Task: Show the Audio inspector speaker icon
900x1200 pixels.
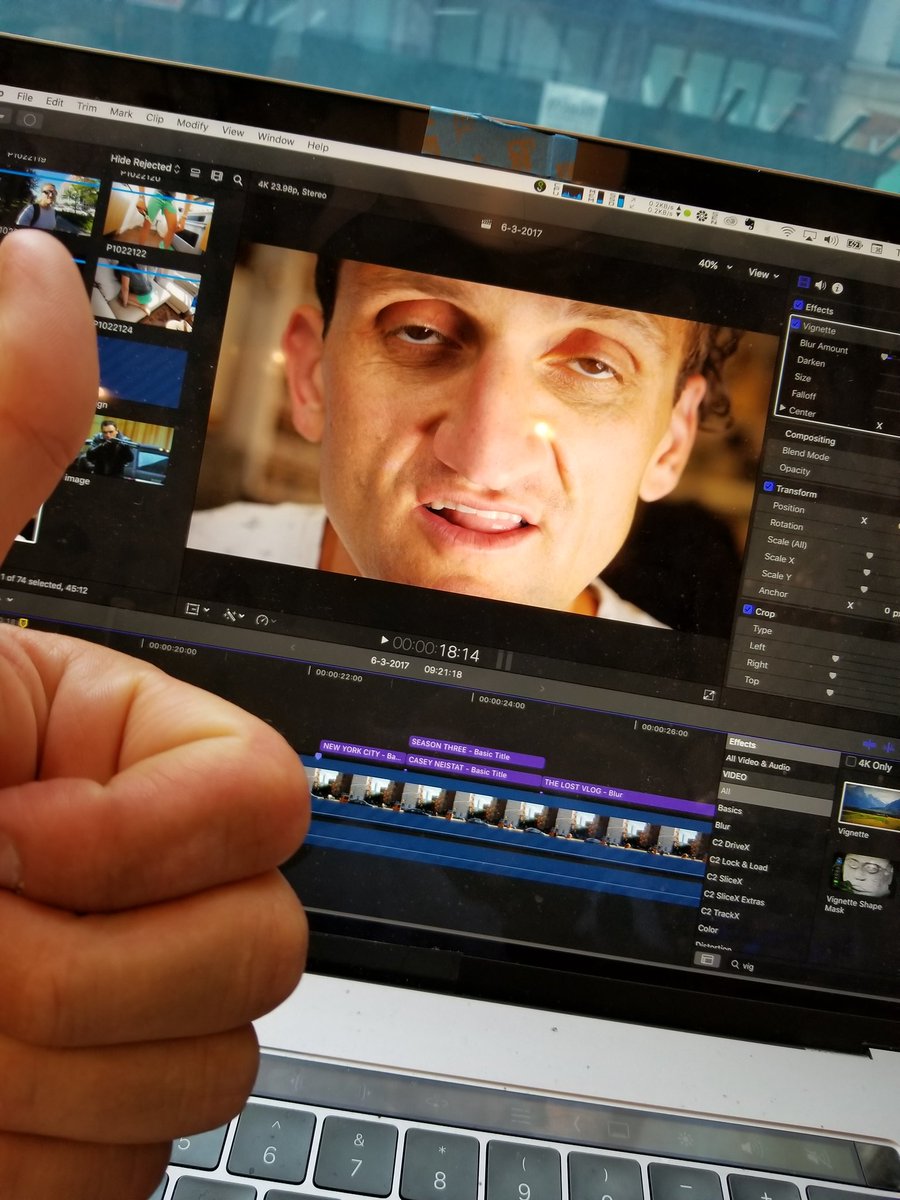Action: point(821,286)
